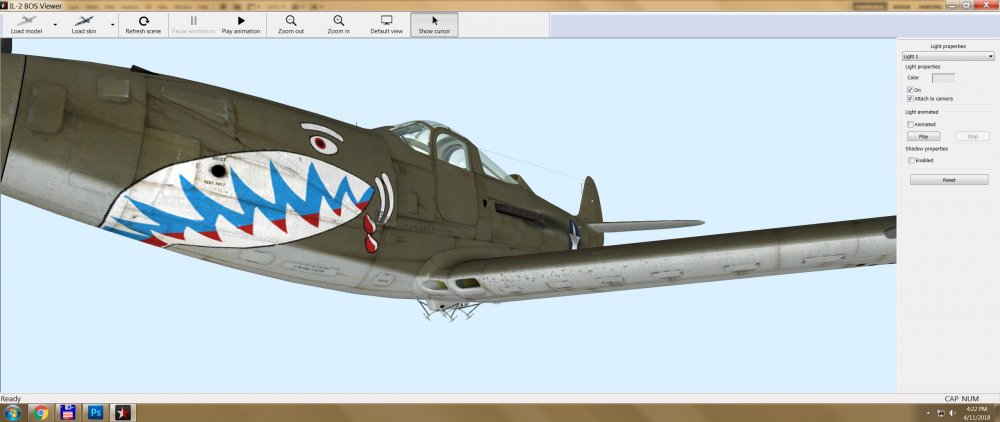Screen dimensions: 1000x422
Task: Click the Load model airplane icon
Action: (26, 21)
